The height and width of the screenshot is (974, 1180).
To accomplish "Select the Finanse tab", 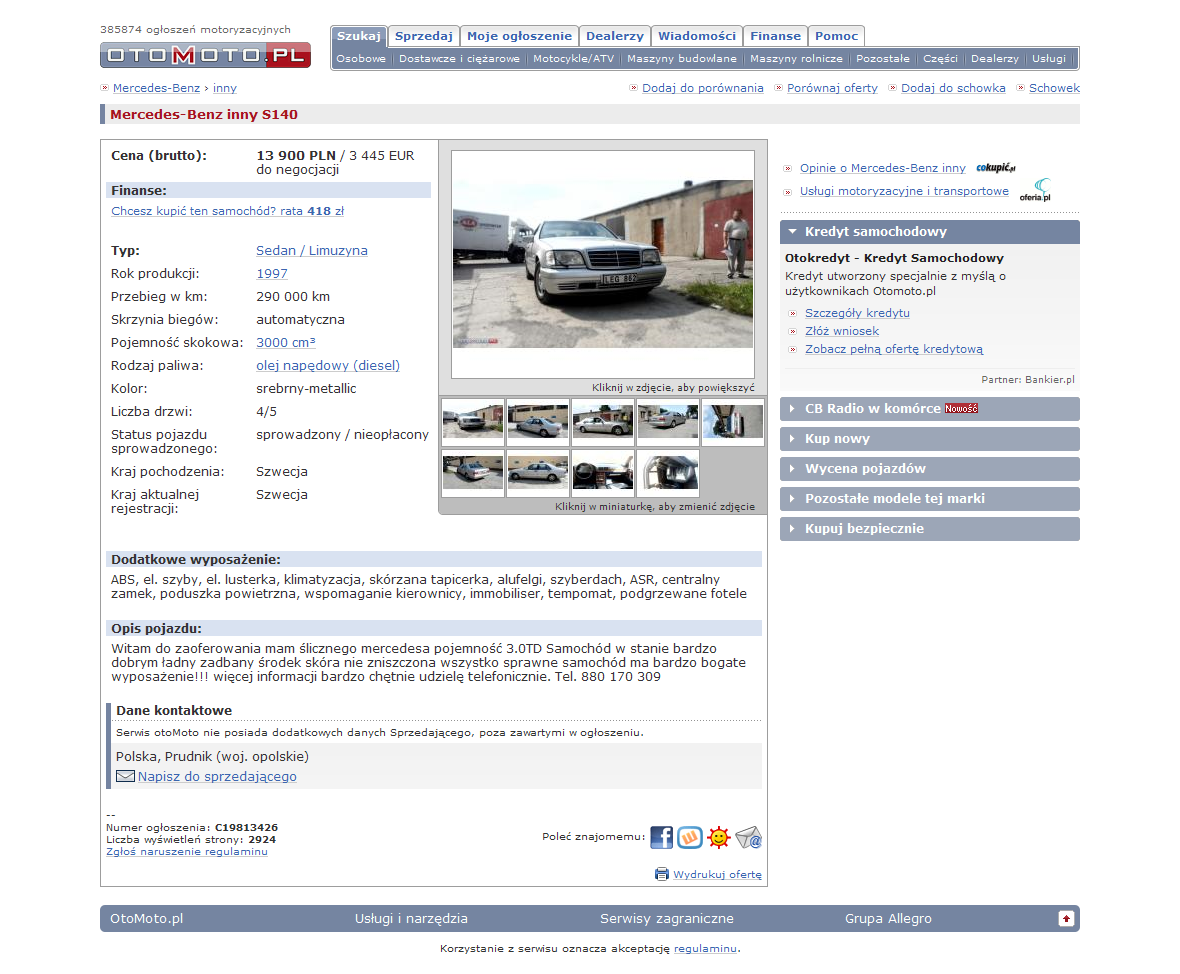I will (775, 36).
